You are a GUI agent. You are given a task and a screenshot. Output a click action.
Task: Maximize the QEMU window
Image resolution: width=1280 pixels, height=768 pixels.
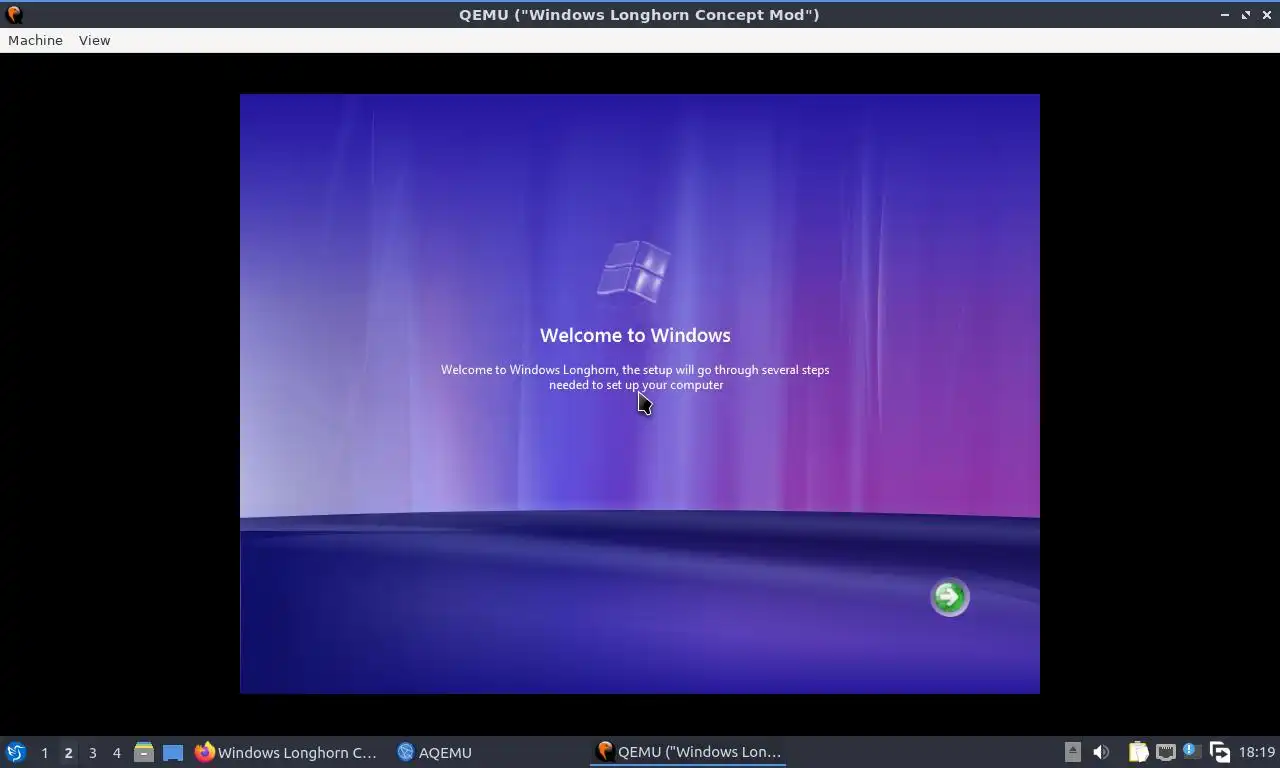point(1246,14)
